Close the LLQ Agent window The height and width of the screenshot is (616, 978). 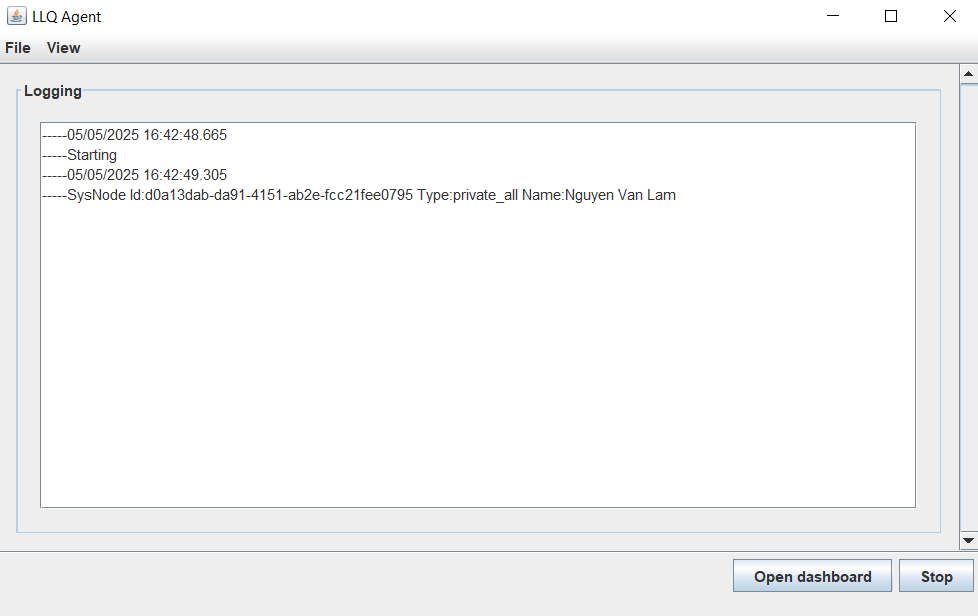[949, 16]
